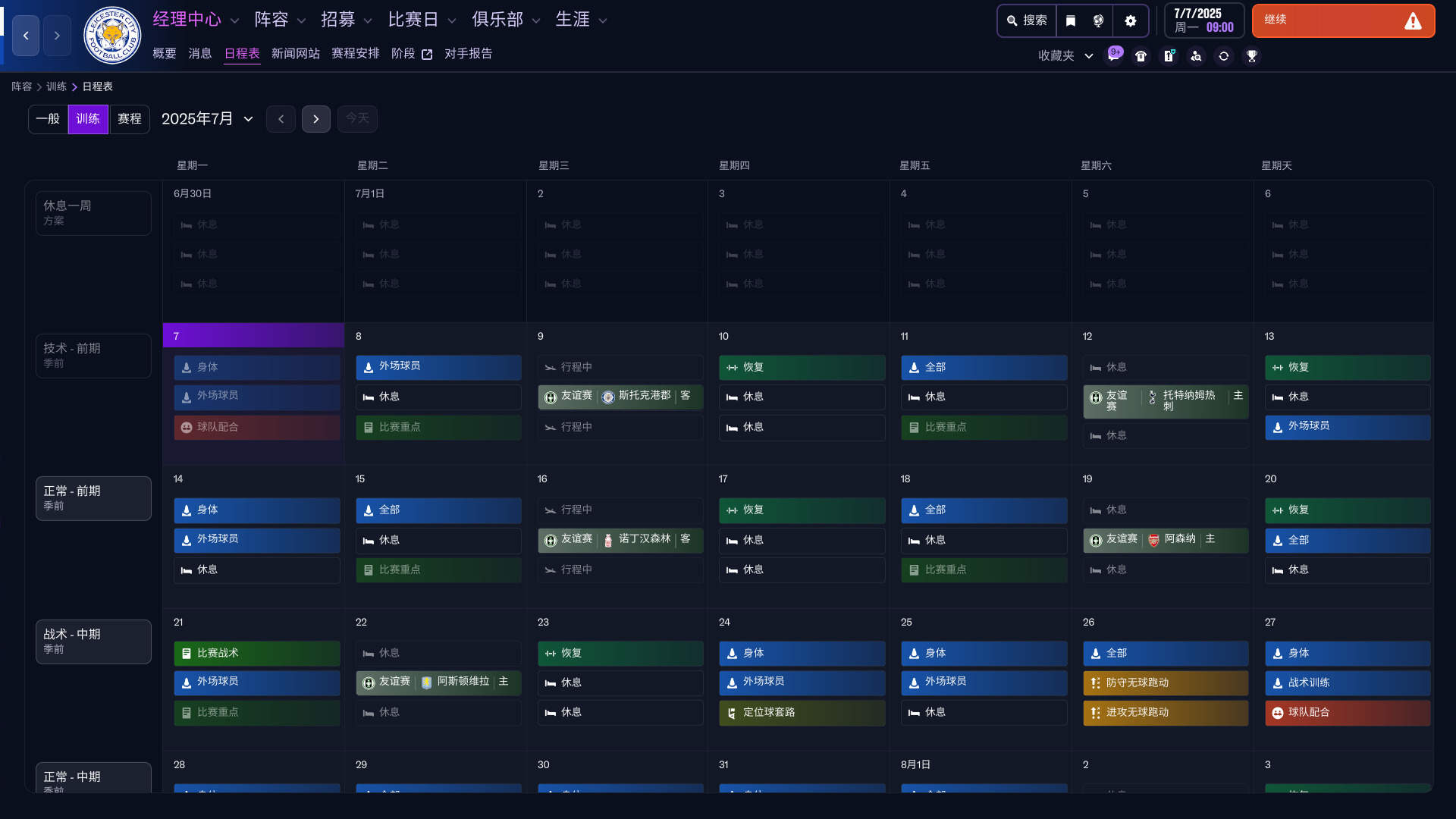Expand the 收藏夹 favorites dropdown
Viewport: 1456px width, 819px height.
[x=1065, y=56]
